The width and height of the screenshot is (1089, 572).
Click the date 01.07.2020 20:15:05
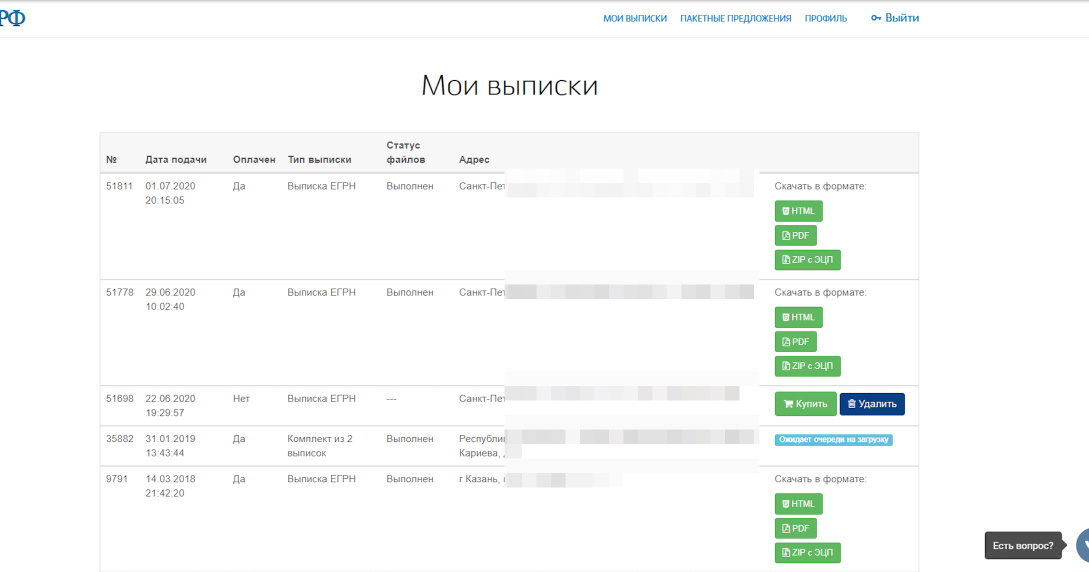[170, 193]
